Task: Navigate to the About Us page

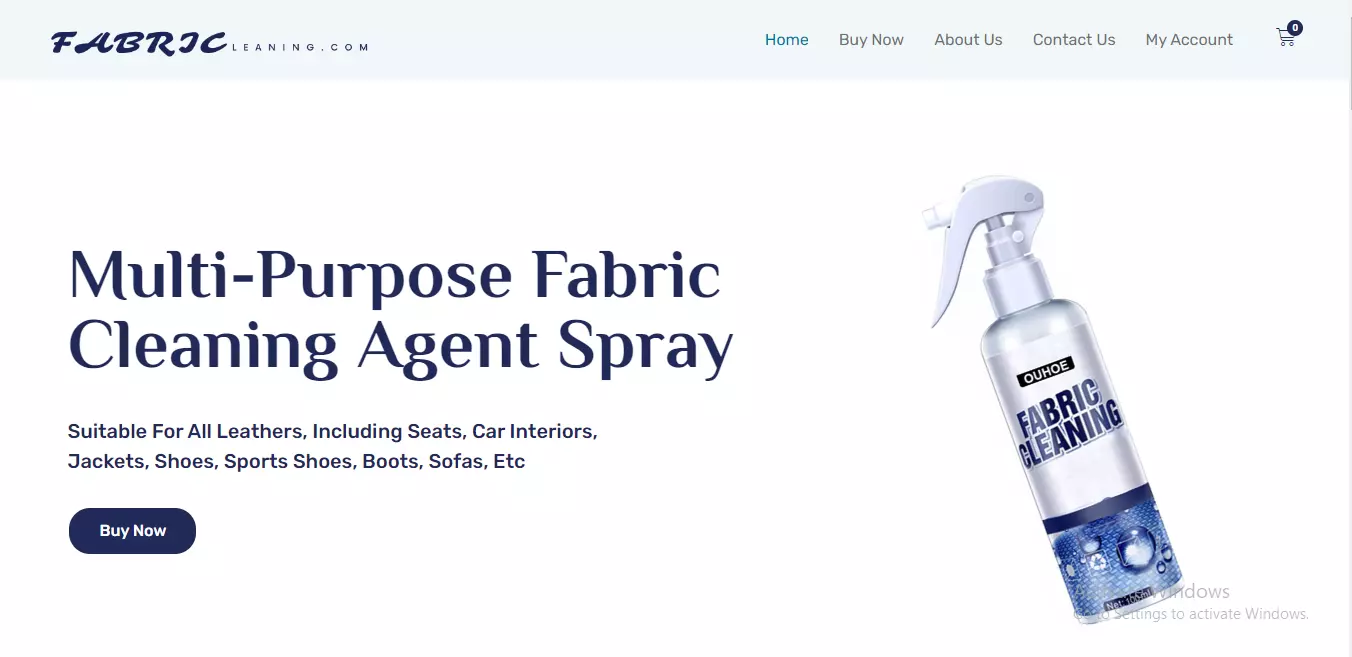Action: point(968,39)
